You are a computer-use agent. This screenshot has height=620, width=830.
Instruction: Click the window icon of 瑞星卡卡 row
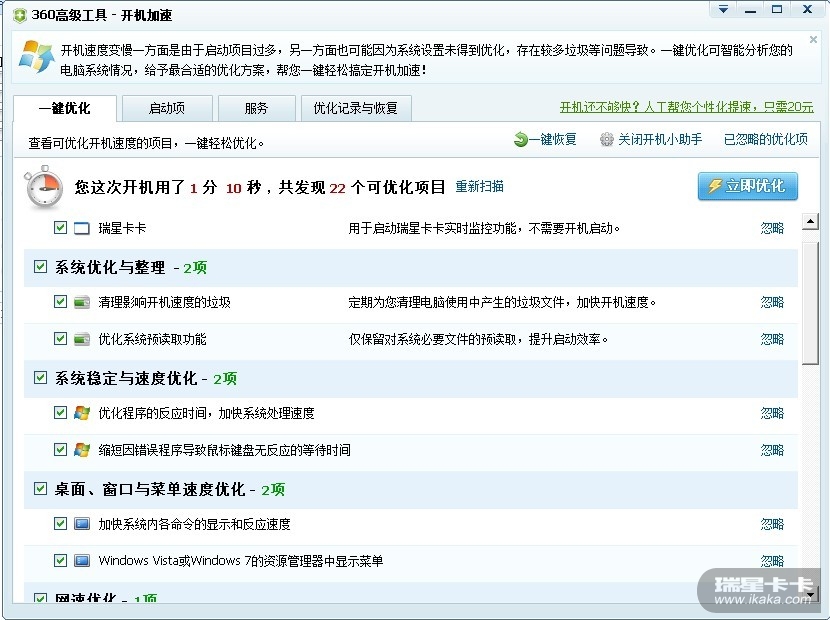click(82, 228)
